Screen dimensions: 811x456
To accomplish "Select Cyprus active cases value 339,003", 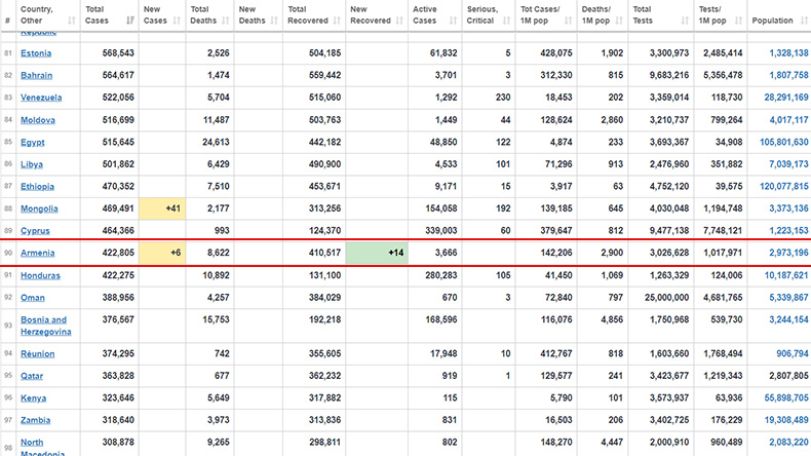I will [x=441, y=231].
